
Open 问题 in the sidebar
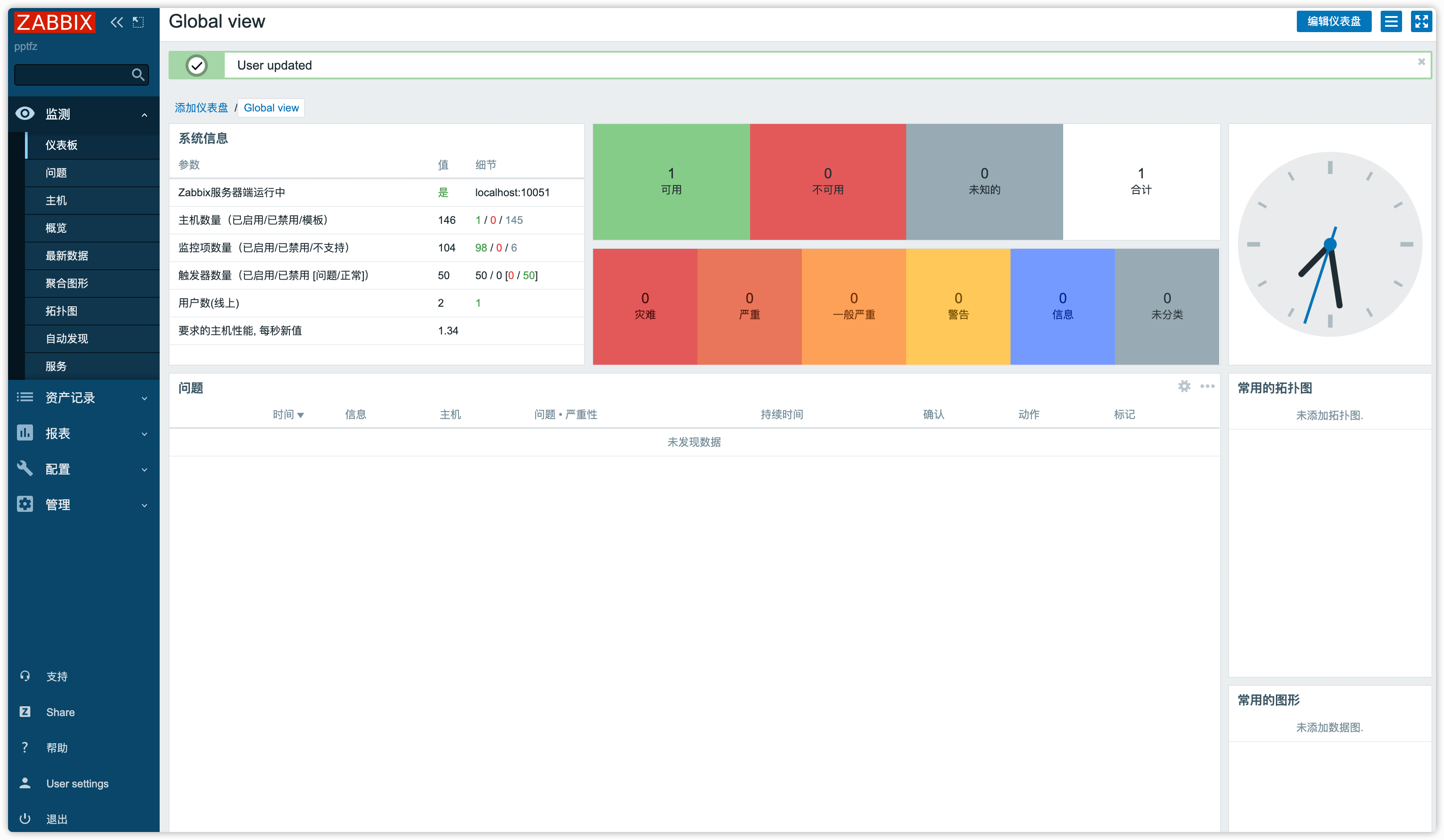(x=92, y=173)
